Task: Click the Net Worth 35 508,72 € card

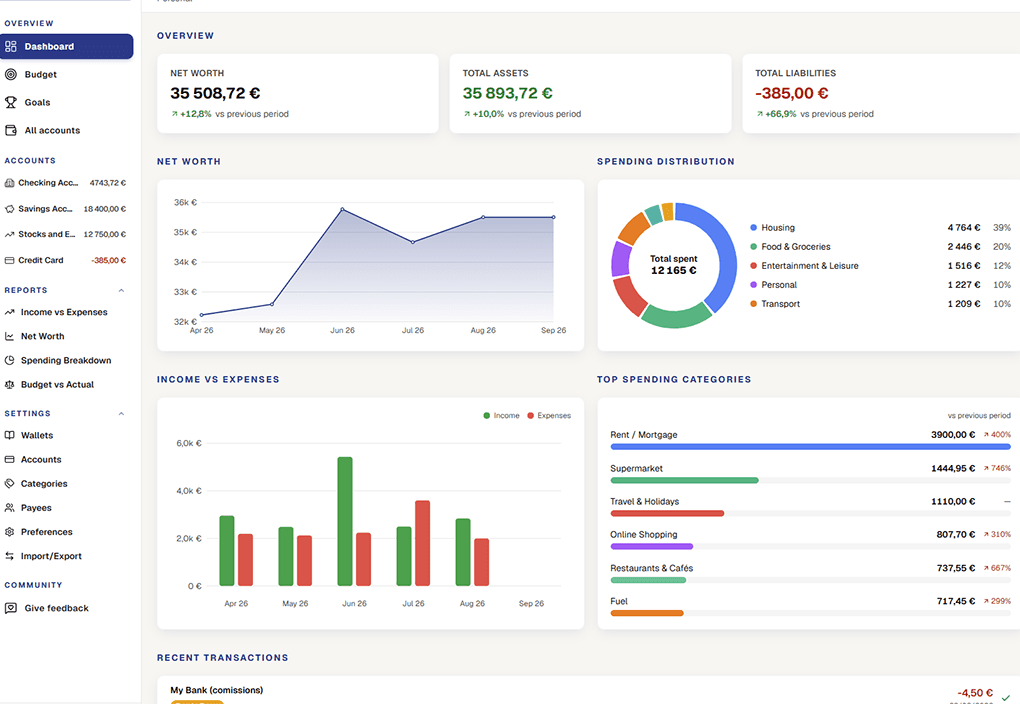Action: pyautogui.click(x=298, y=94)
